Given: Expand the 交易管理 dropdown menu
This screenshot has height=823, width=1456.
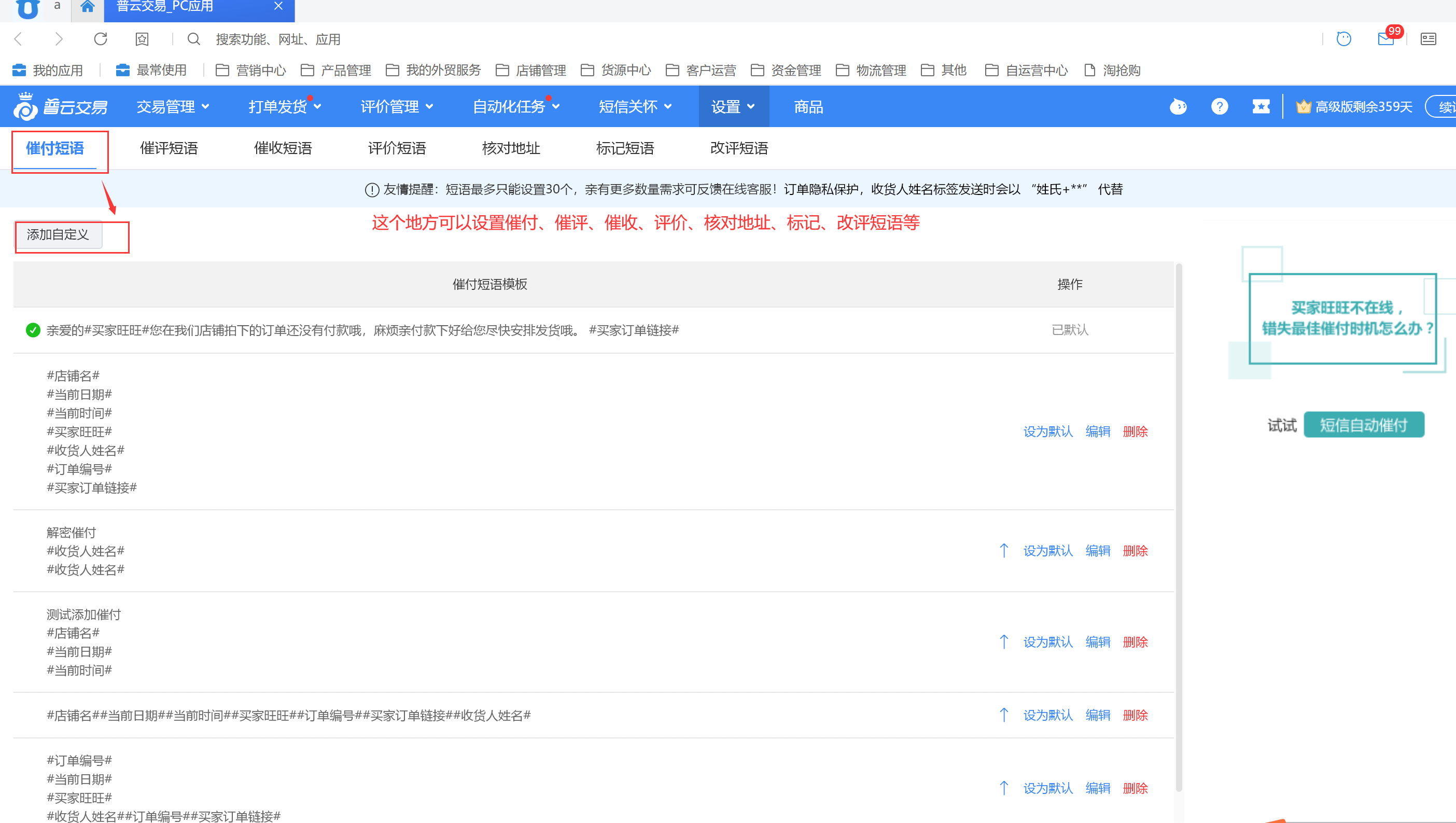Looking at the screenshot, I should [x=172, y=106].
